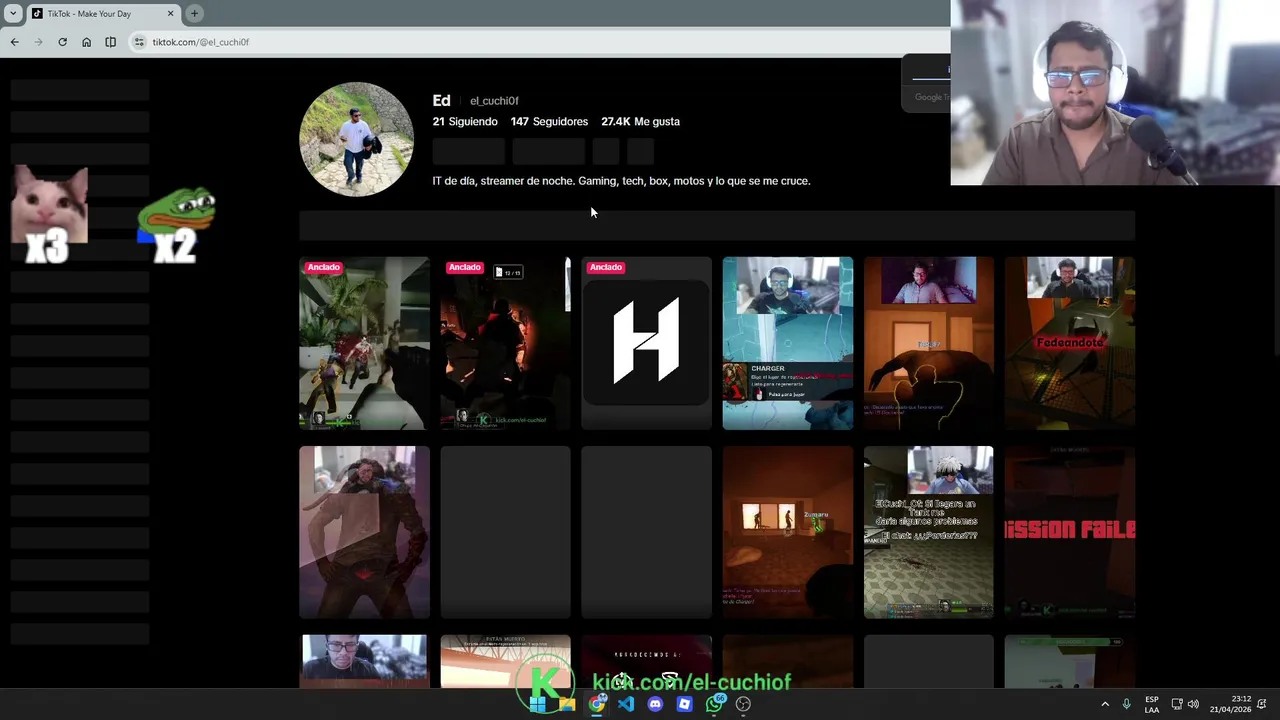Click the 12/13 carousel badge icon
Screen dimensions: 1280x720
point(508,272)
